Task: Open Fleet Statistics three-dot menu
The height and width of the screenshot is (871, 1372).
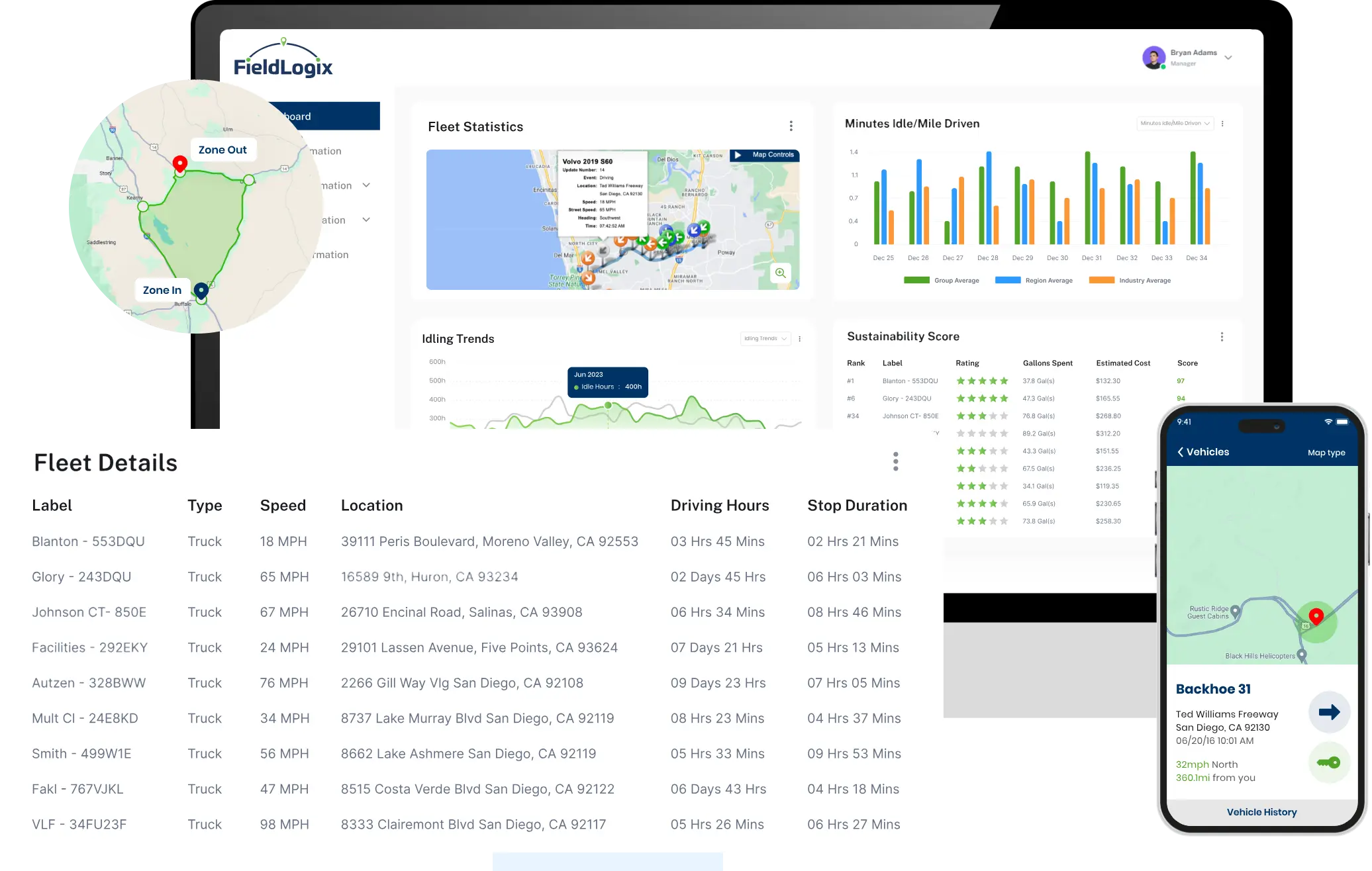Action: pos(791,126)
